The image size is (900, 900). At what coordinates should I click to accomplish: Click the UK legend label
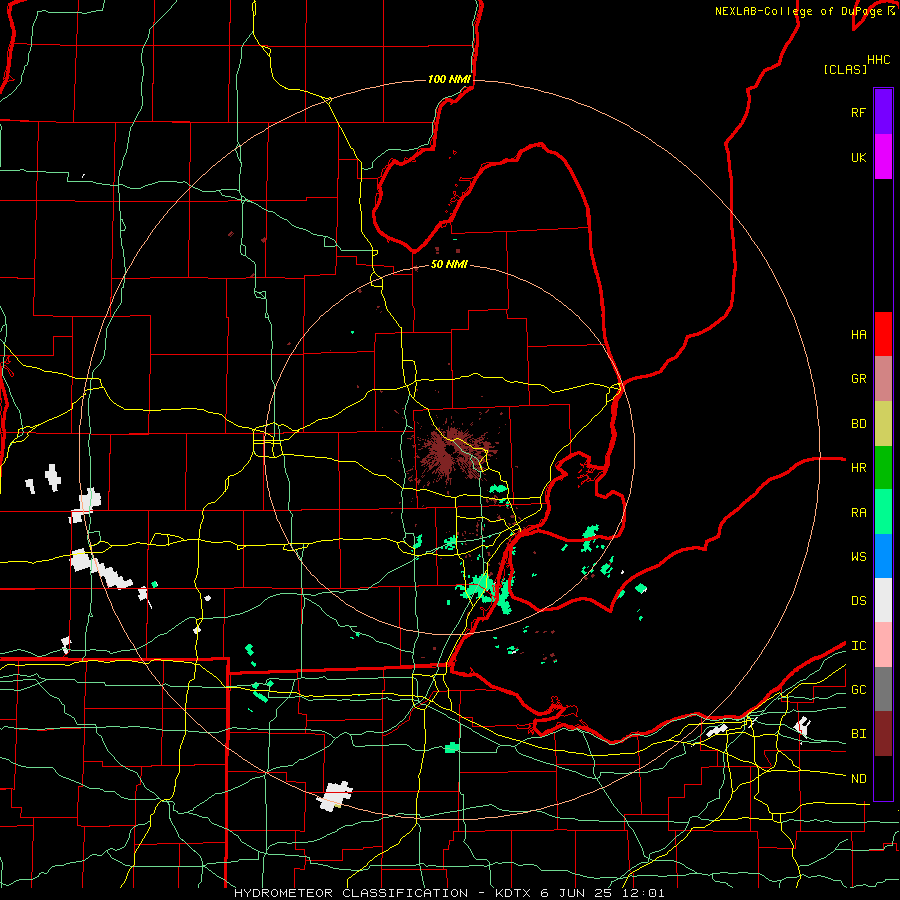coord(858,157)
